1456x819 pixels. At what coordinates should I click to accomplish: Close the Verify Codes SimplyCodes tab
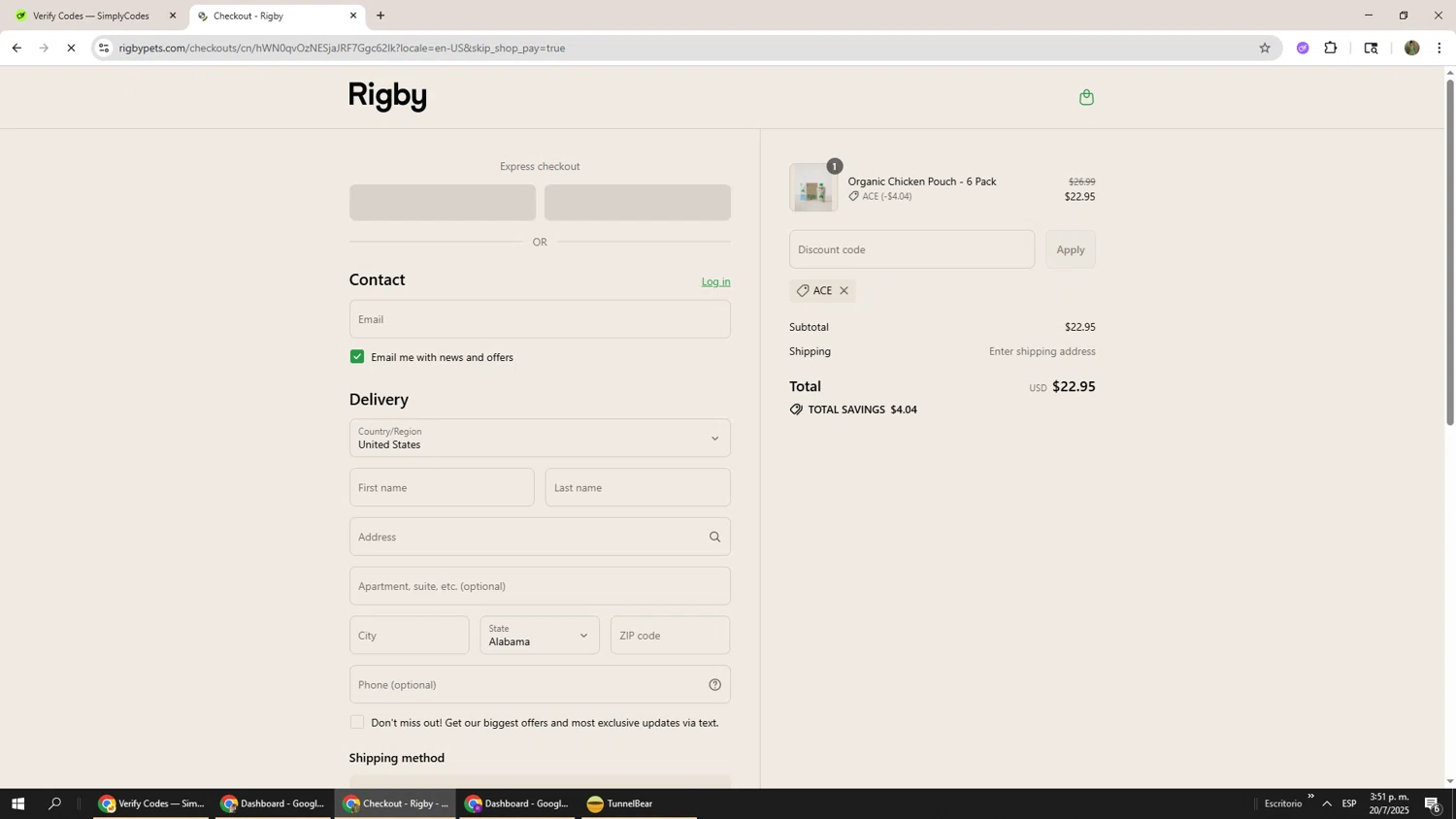click(173, 16)
